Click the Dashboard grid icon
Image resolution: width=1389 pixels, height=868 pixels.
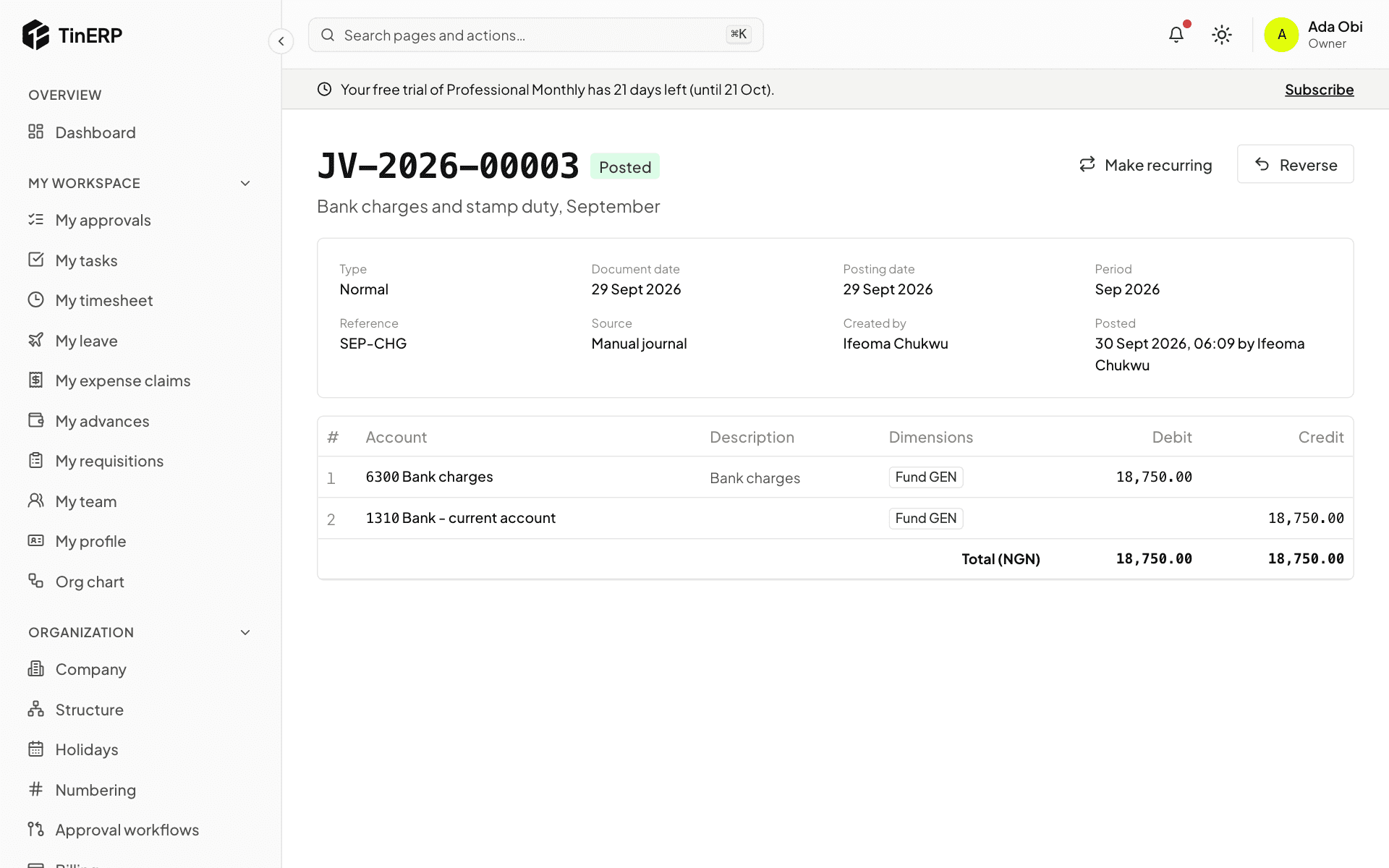pos(35,132)
